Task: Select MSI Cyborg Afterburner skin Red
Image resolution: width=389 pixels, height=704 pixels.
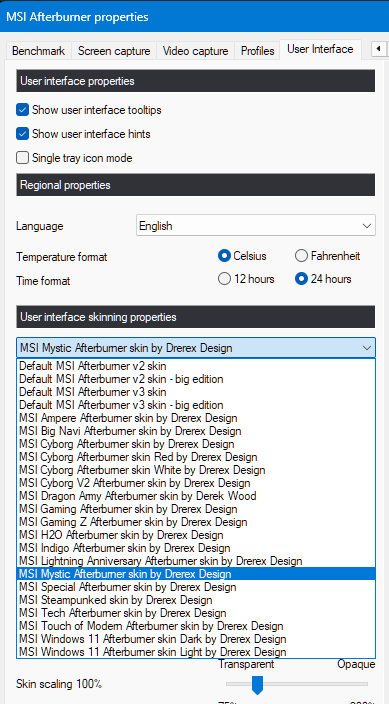Action: tap(196, 457)
